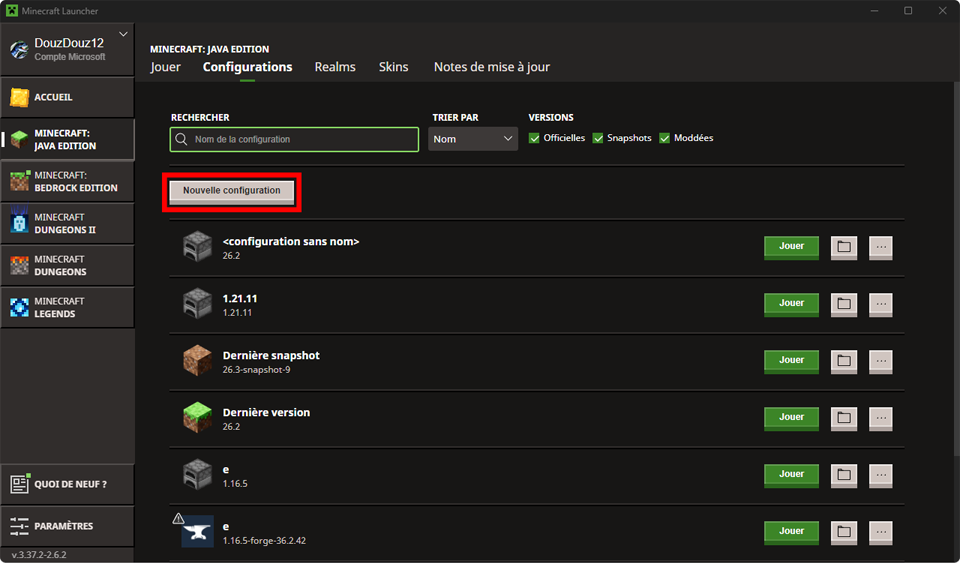
Task: Open more options for configuration sans nom
Action: pyautogui.click(x=880, y=247)
